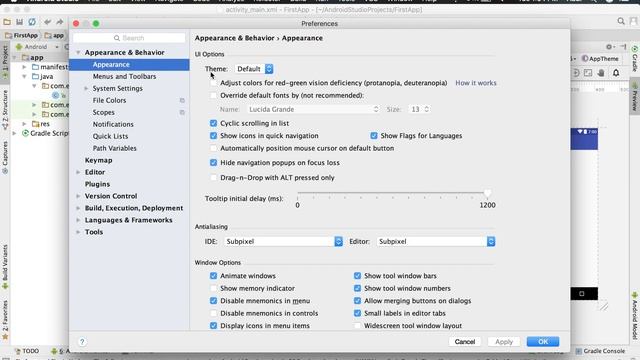640x360 pixels.
Task: Toggle Widescreen tool window layout
Action: [x=358, y=326]
